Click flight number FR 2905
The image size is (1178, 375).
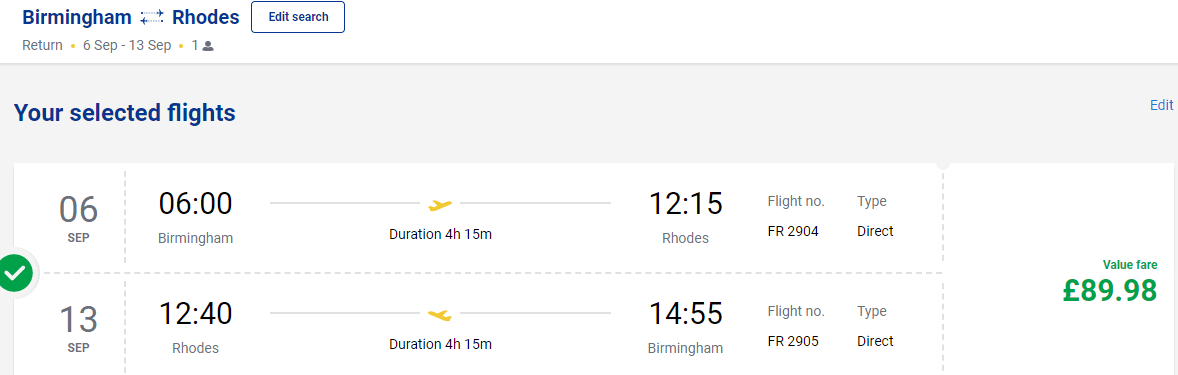[x=793, y=341]
